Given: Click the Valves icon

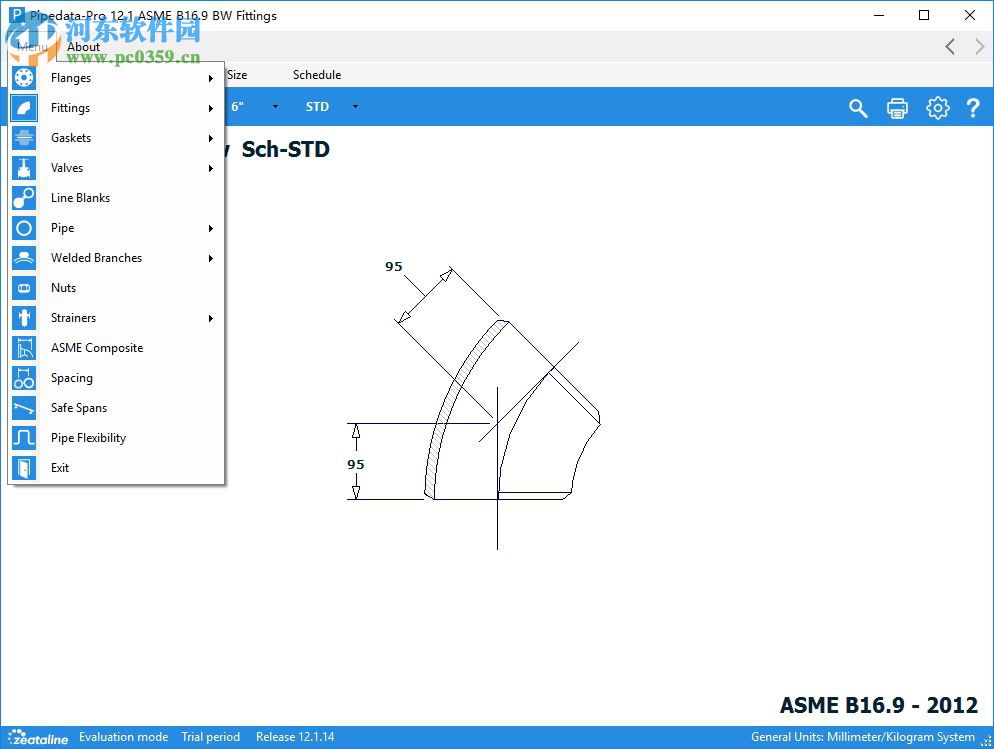Looking at the screenshot, I should coord(23,168).
